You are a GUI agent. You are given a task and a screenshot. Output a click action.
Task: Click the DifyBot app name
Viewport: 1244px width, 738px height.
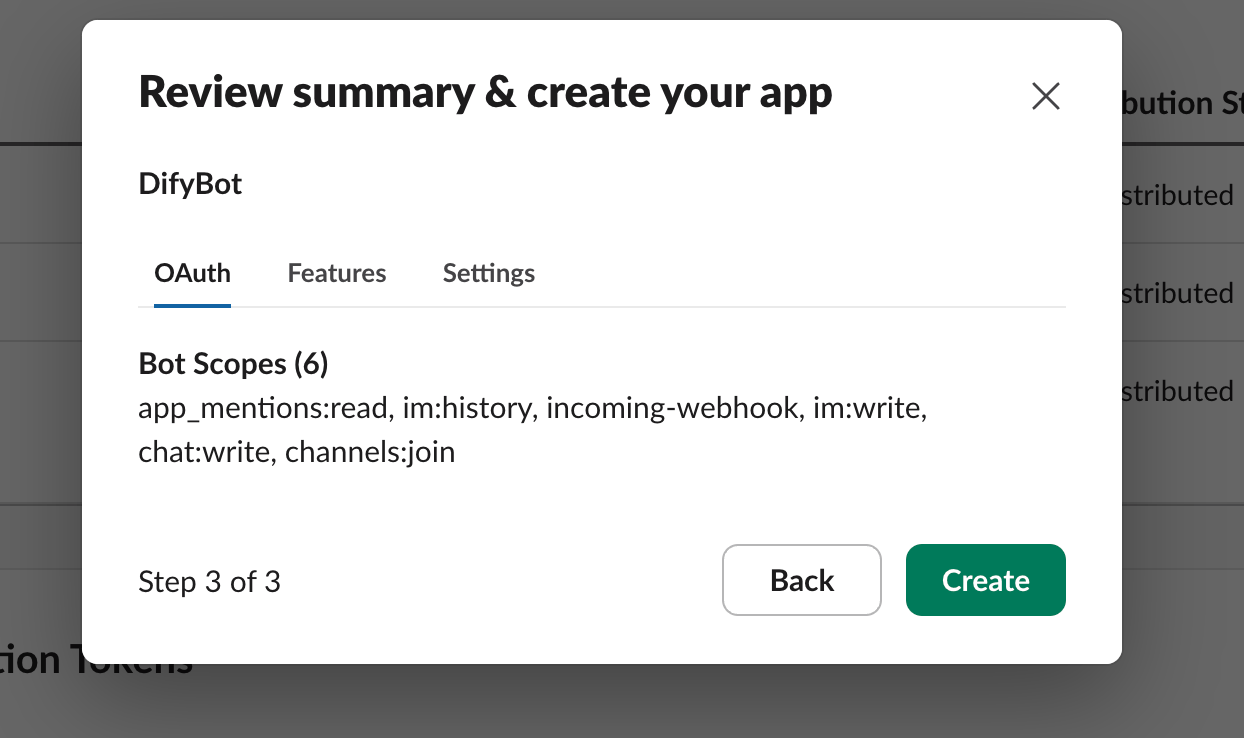190,184
